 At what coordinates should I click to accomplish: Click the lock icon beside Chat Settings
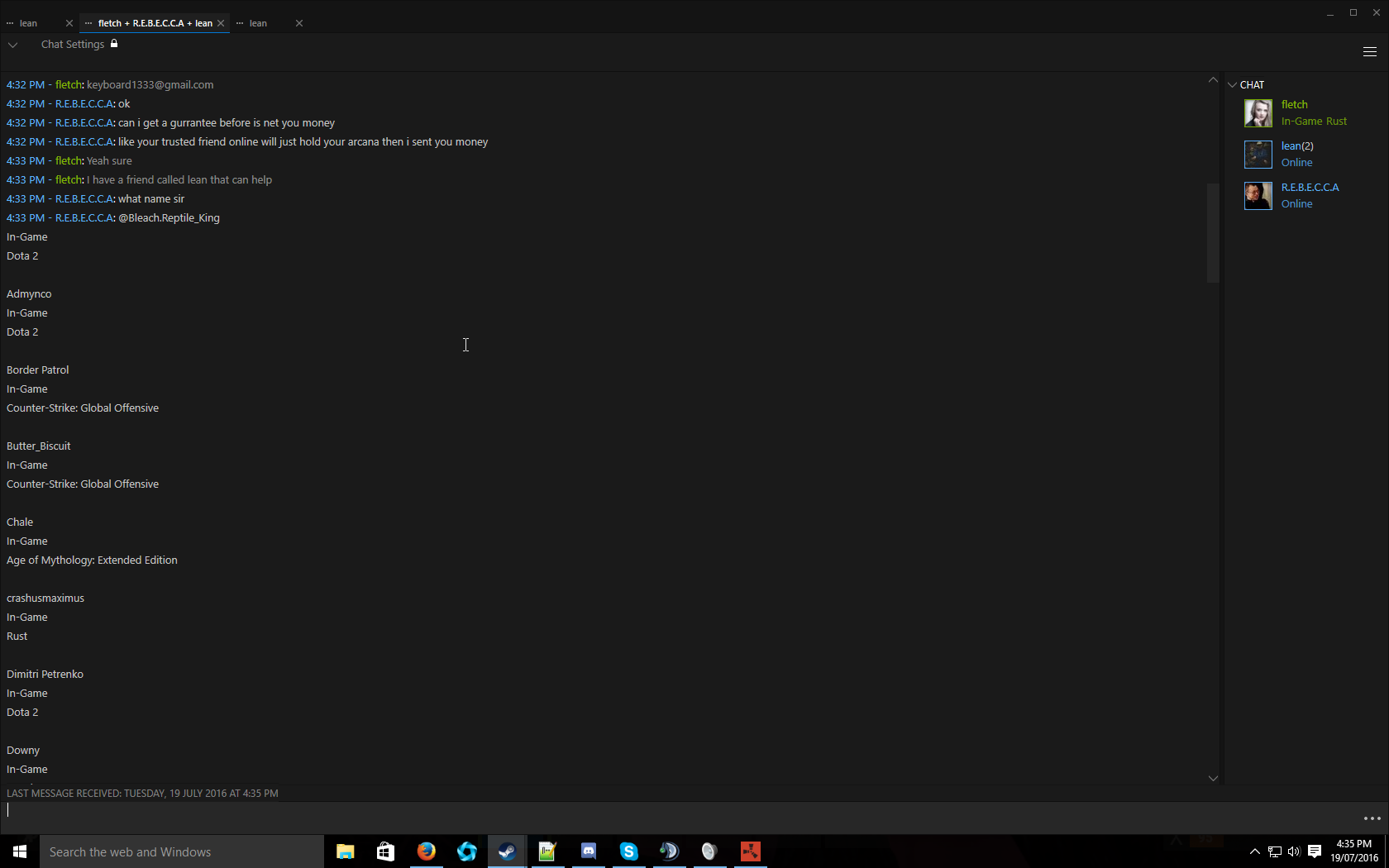[114, 44]
